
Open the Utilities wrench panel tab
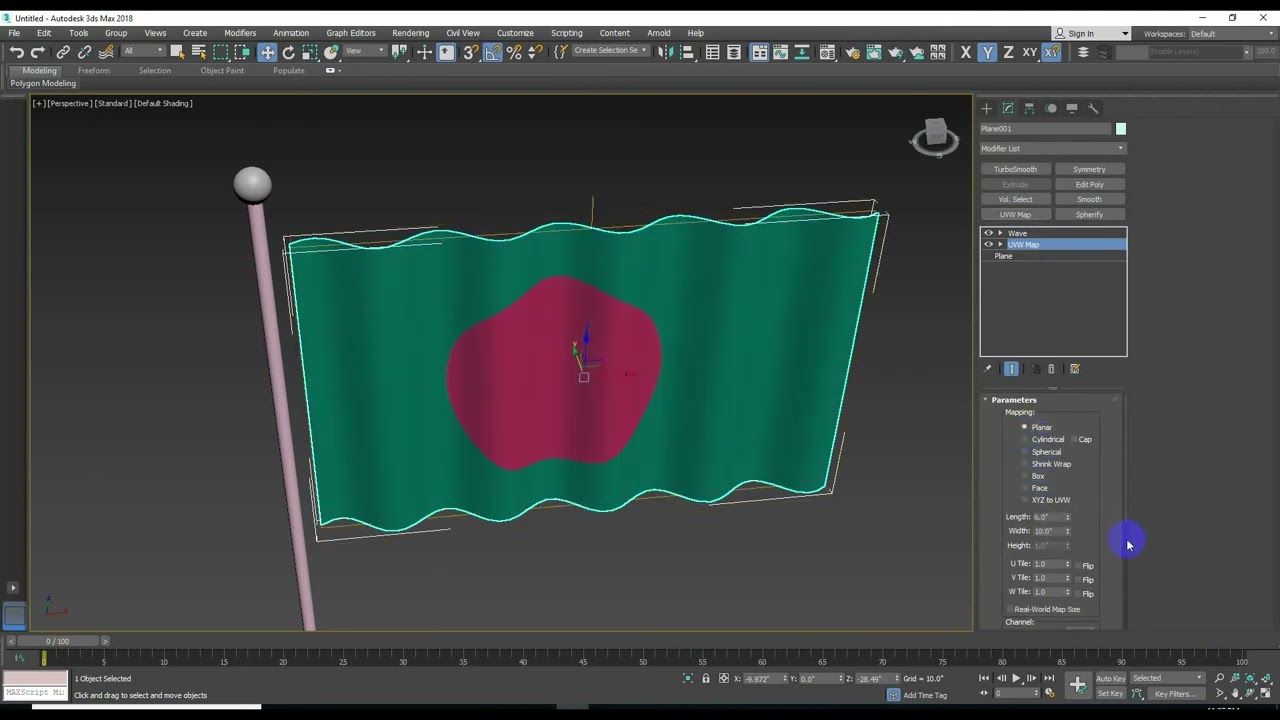[1093, 108]
